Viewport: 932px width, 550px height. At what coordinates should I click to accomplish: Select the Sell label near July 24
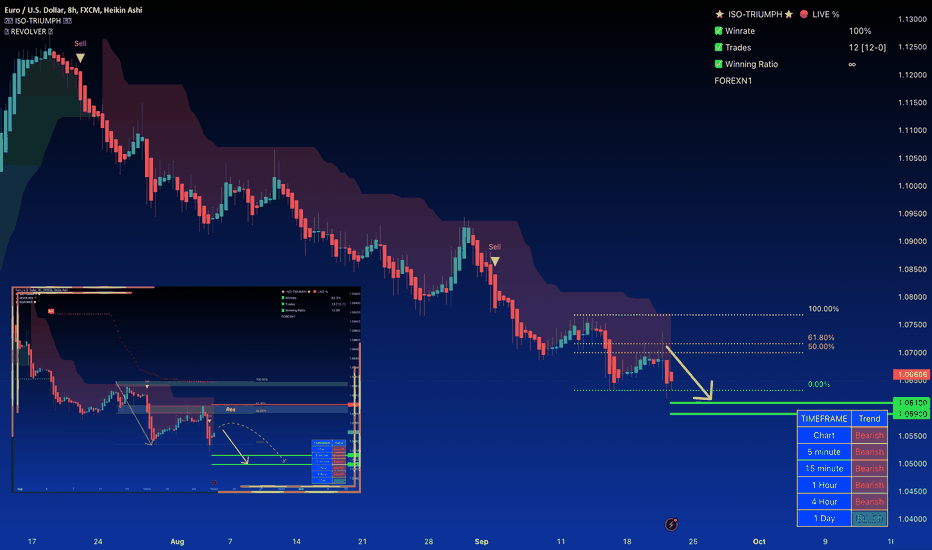pos(80,43)
